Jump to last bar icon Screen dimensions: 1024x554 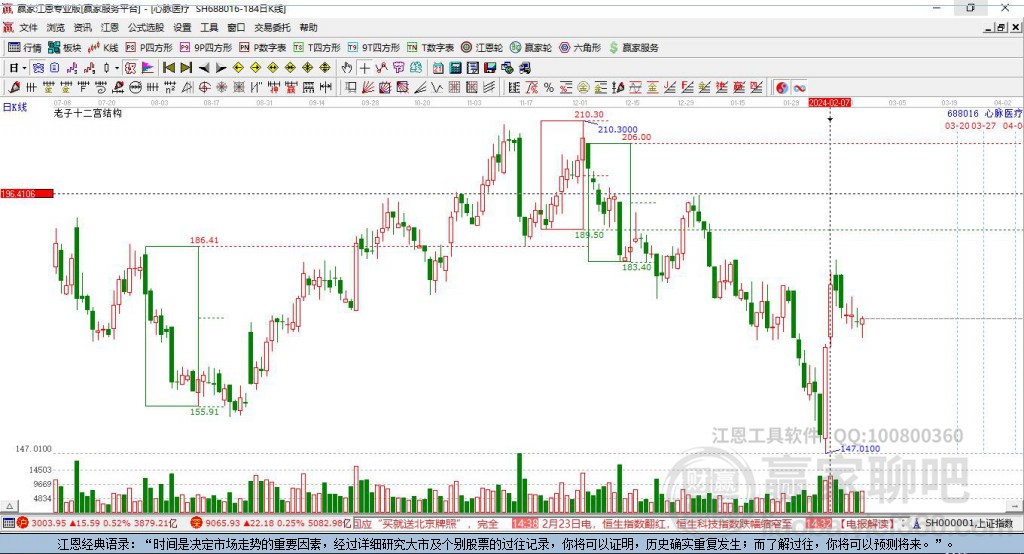[186, 68]
